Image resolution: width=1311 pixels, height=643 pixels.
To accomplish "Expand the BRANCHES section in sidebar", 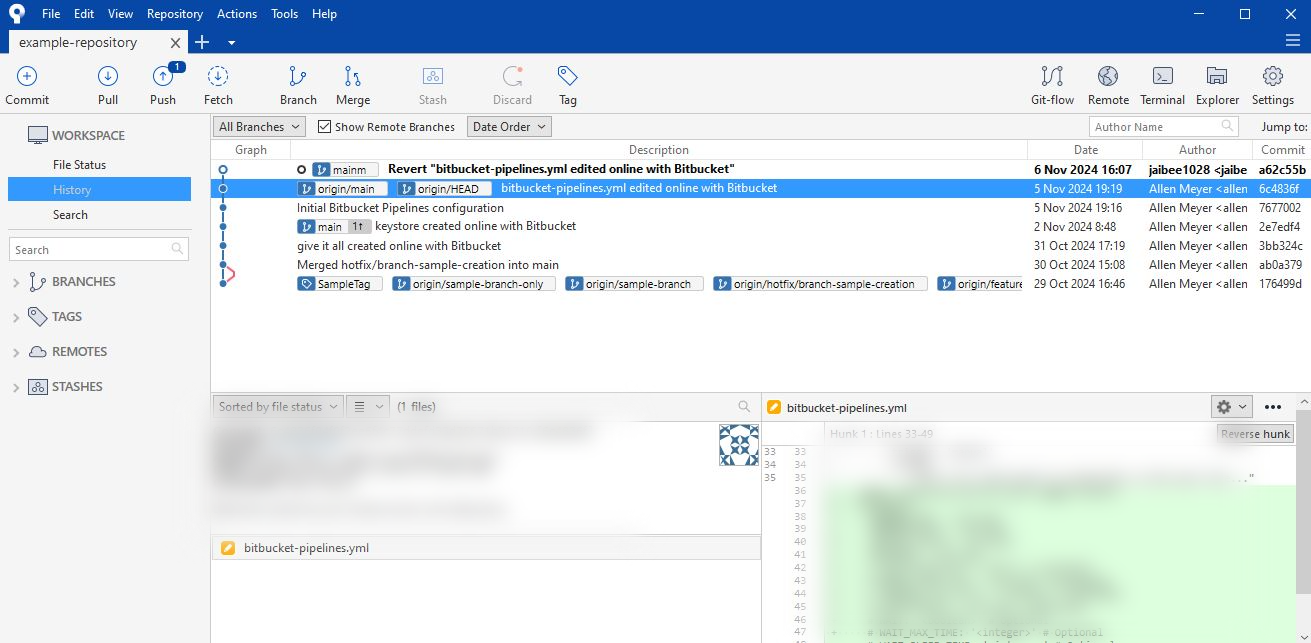I will [16, 283].
